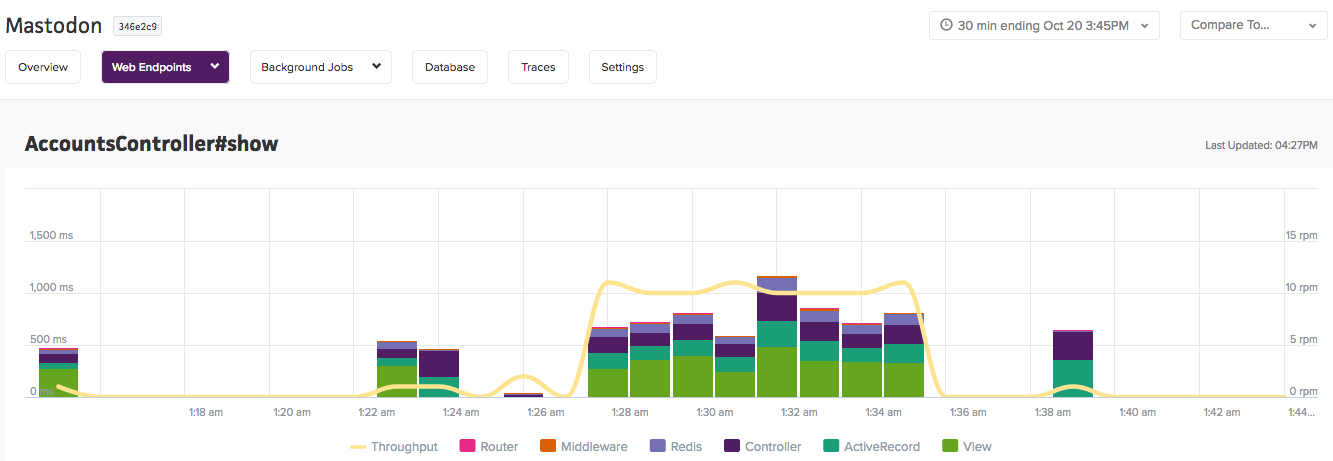
Task: Go to the Database tab
Action: [450, 67]
